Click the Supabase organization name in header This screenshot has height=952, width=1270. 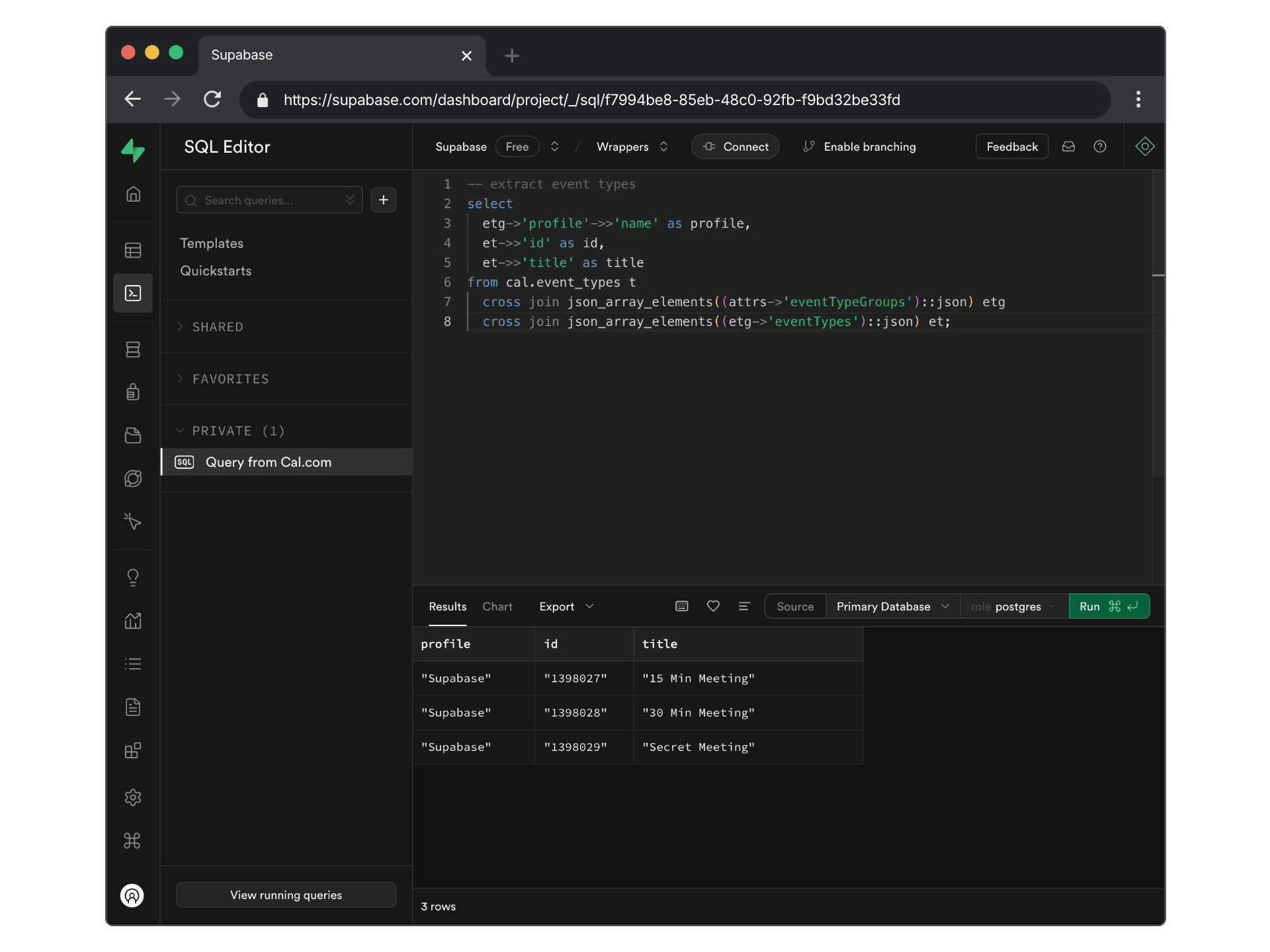point(461,147)
